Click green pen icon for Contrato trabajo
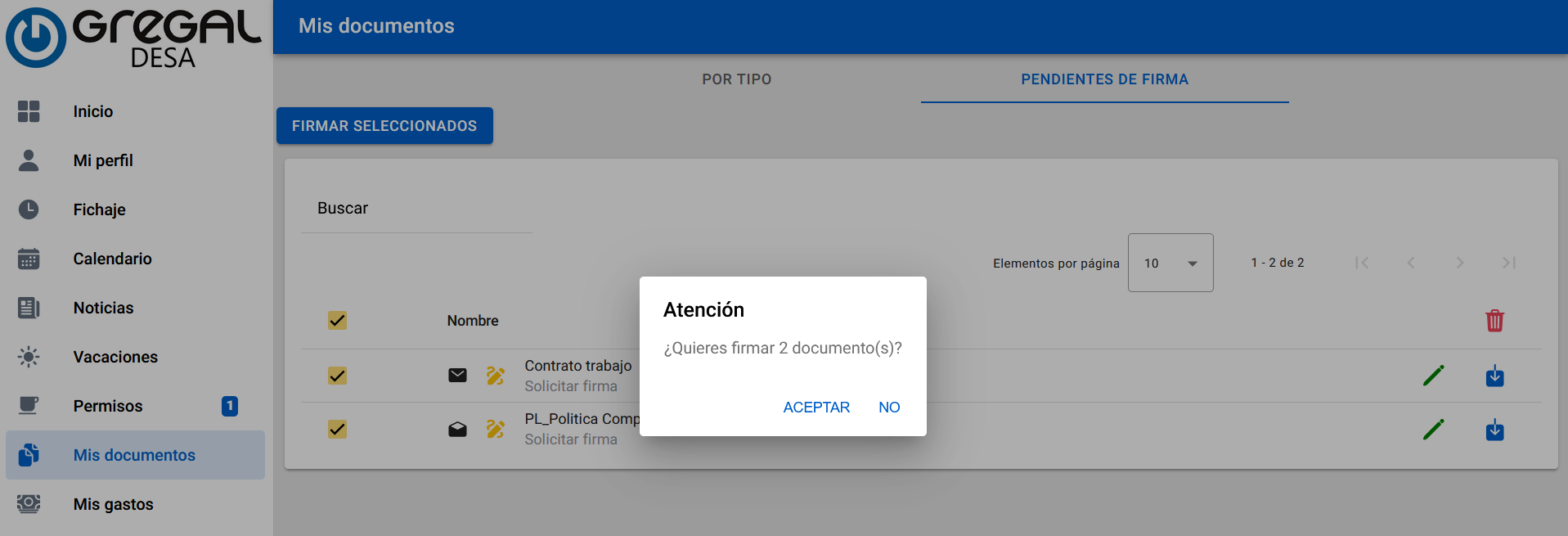The width and height of the screenshot is (1568, 536). 1433,376
